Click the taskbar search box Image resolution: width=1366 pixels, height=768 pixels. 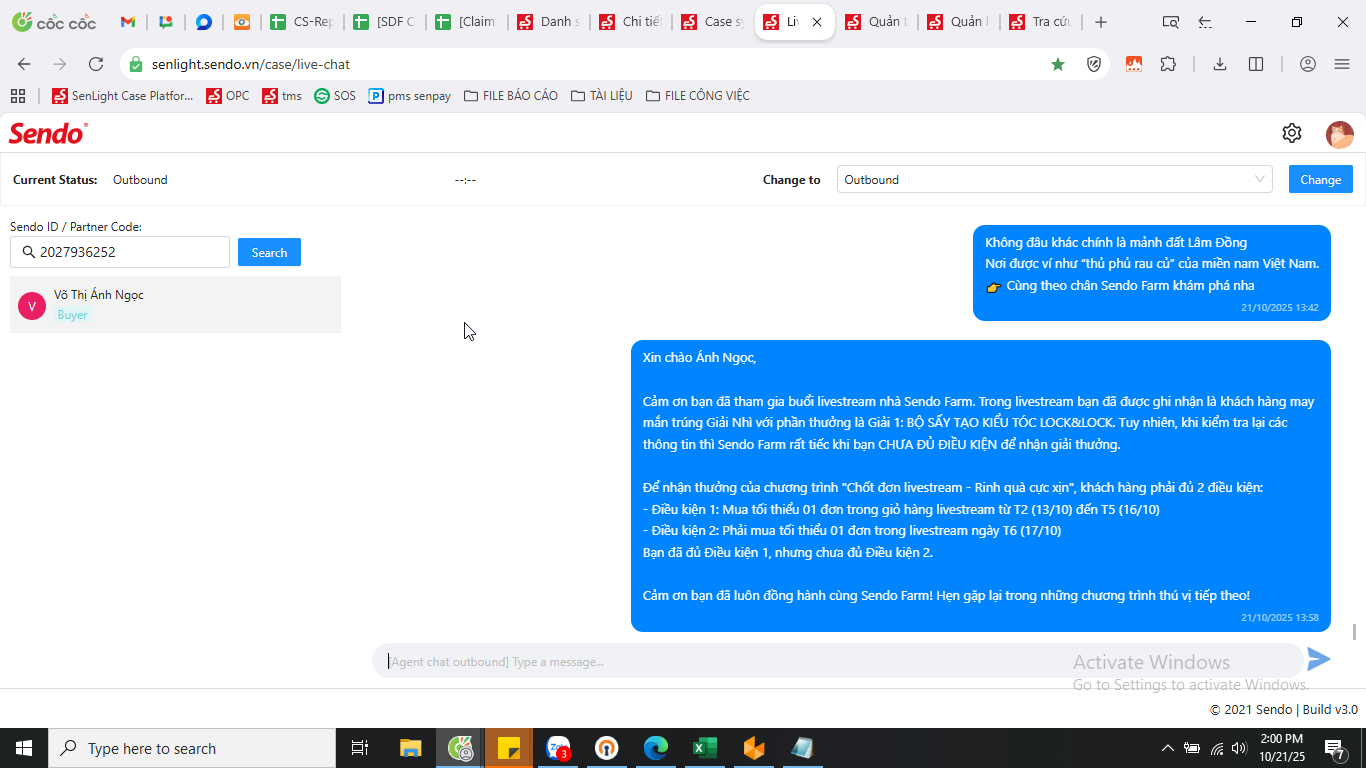[x=192, y=748]
